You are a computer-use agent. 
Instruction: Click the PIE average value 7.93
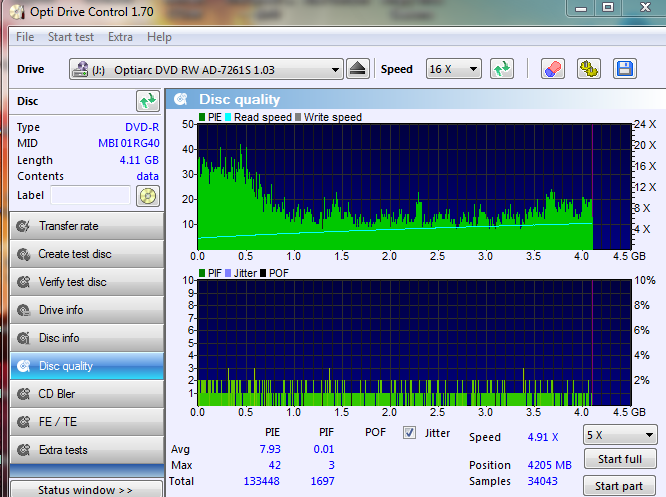pos(270,449)
